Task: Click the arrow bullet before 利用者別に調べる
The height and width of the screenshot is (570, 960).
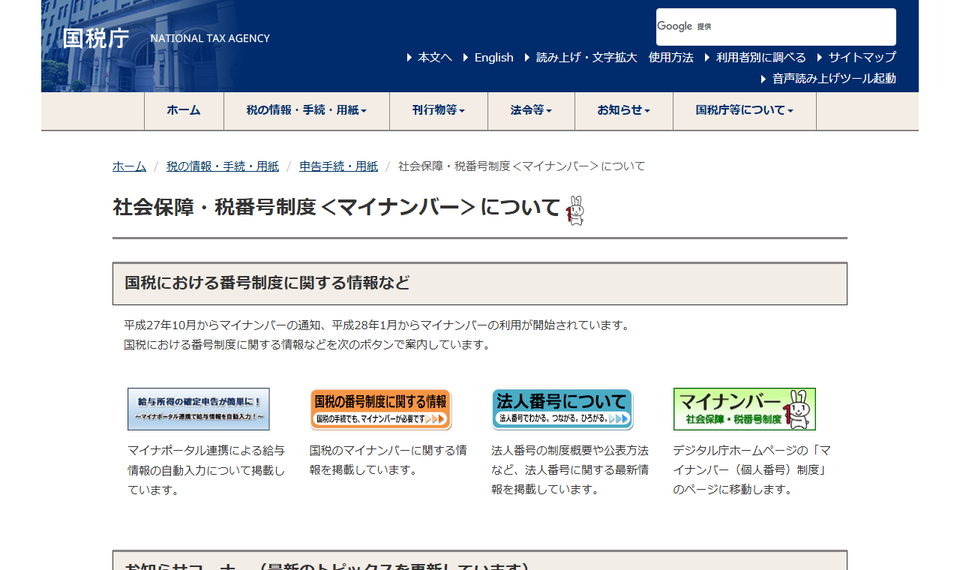Action: (707, 58)
